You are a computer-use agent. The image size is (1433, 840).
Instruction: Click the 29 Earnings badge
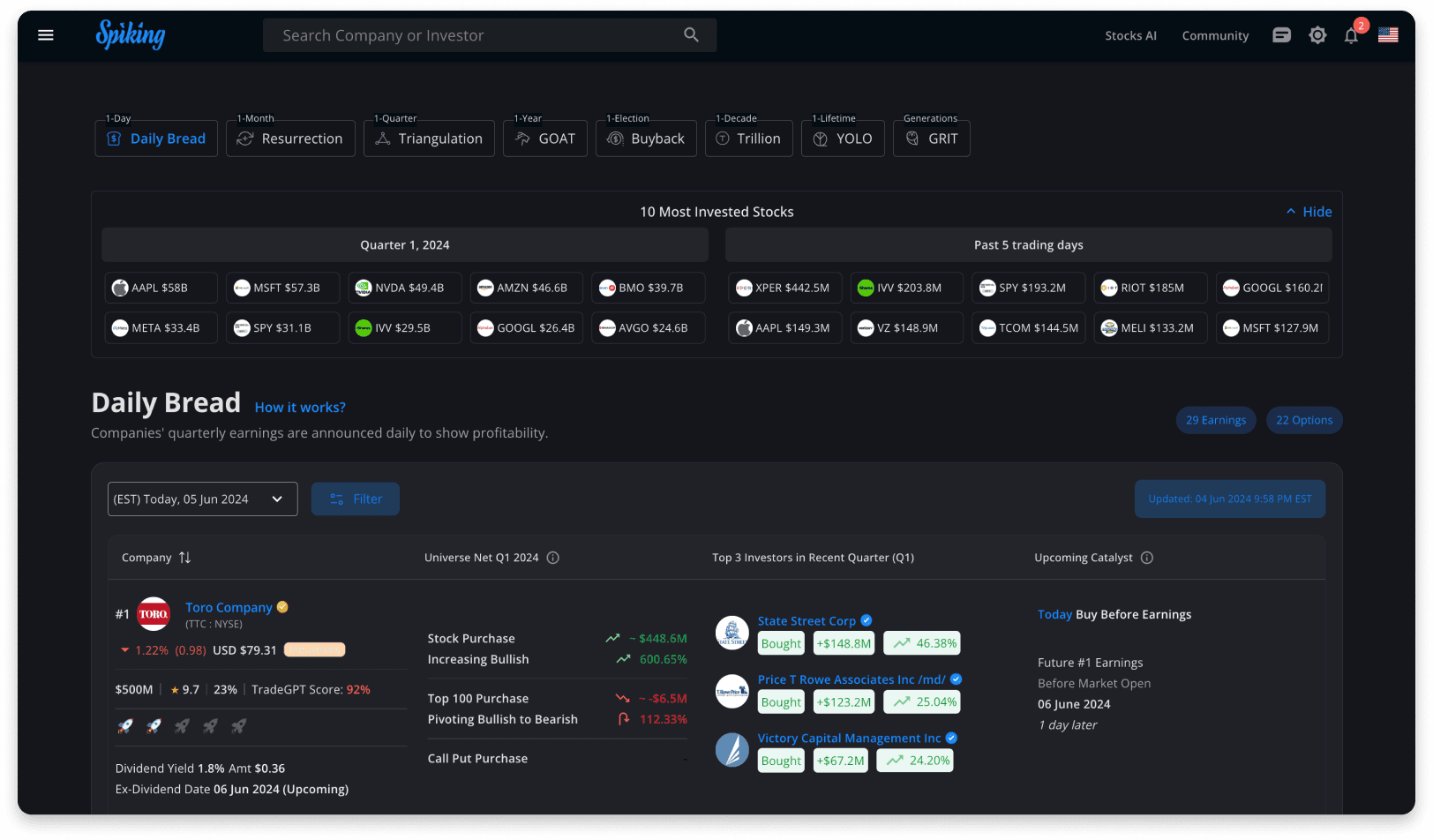pyautogui.click(x=1216, y=420)
